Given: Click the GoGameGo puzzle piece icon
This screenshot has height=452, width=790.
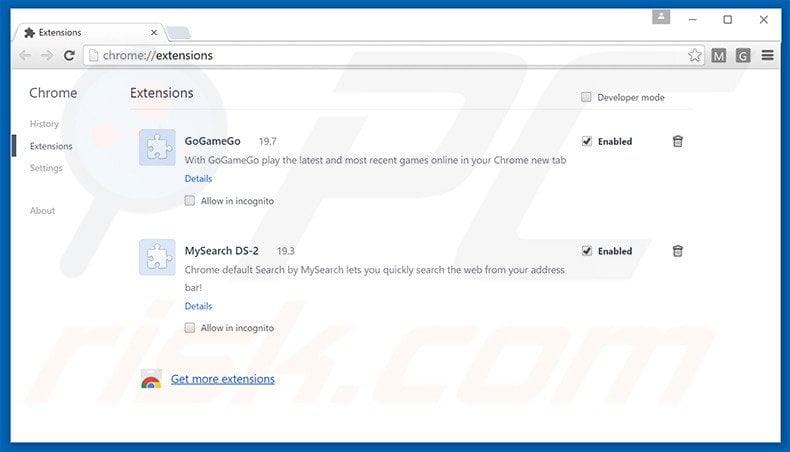Looking at the screenshot, I should (157, 148).
